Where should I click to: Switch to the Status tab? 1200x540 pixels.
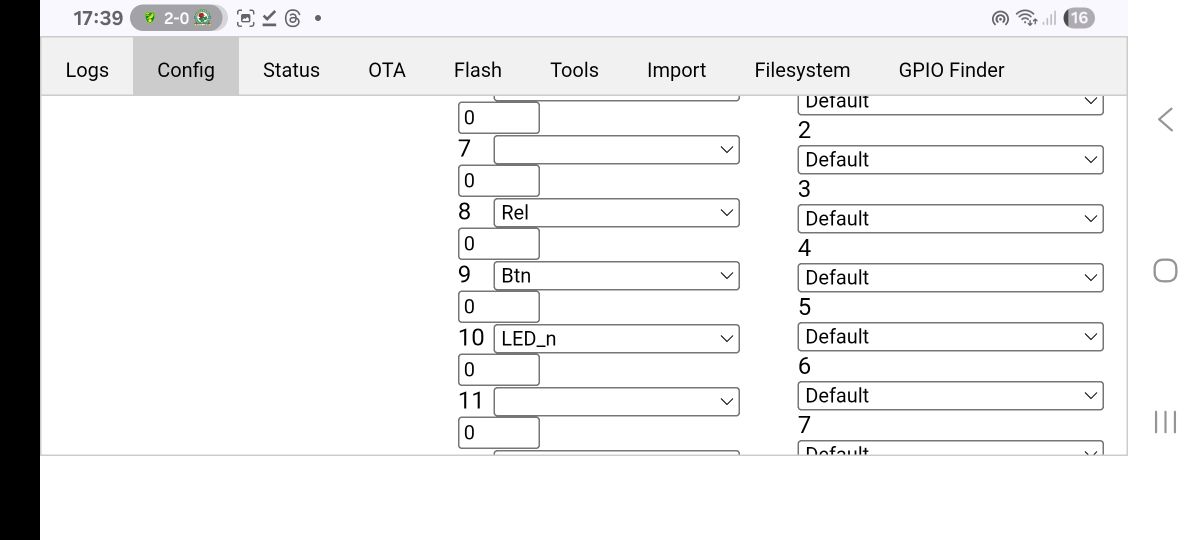tap(291, 70)
